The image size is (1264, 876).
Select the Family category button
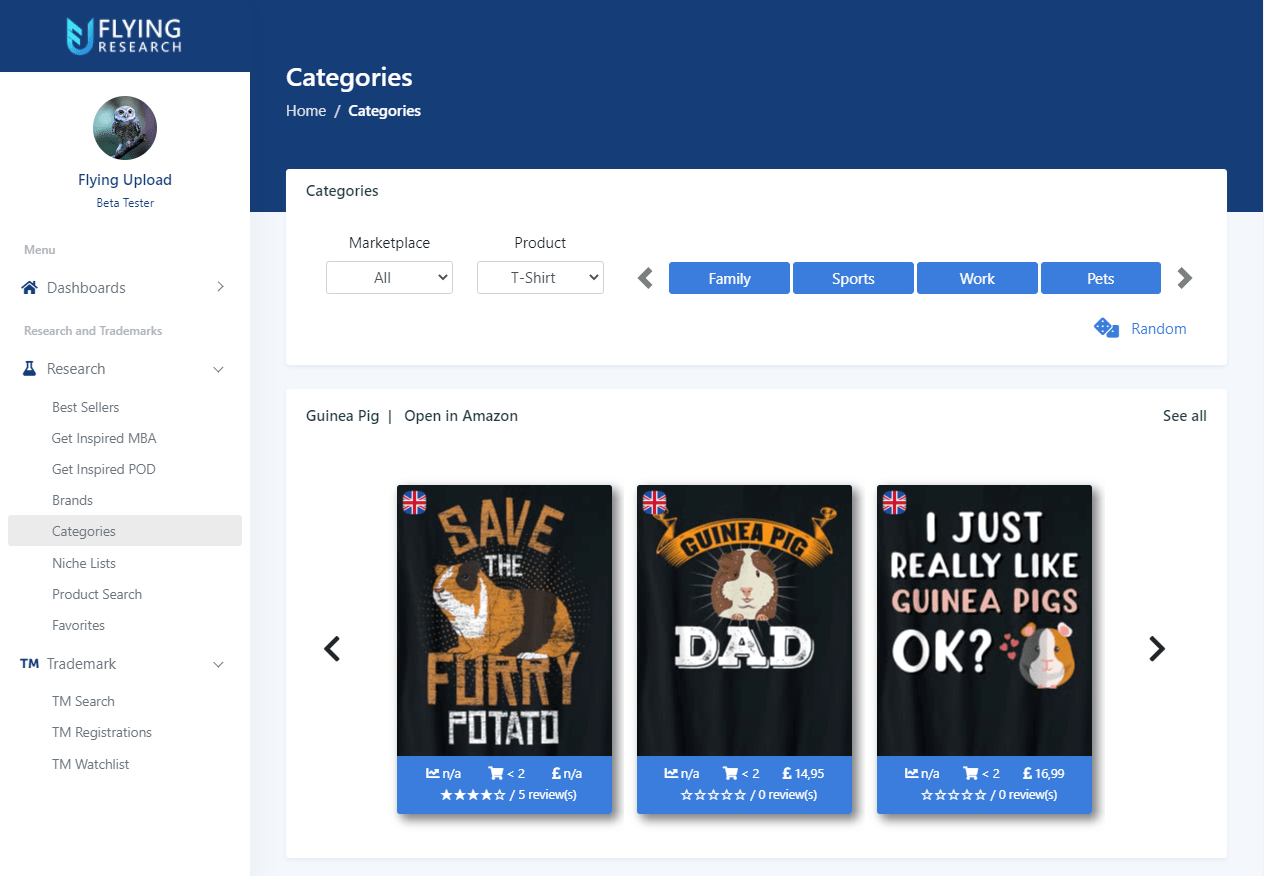tap(729, 278)
